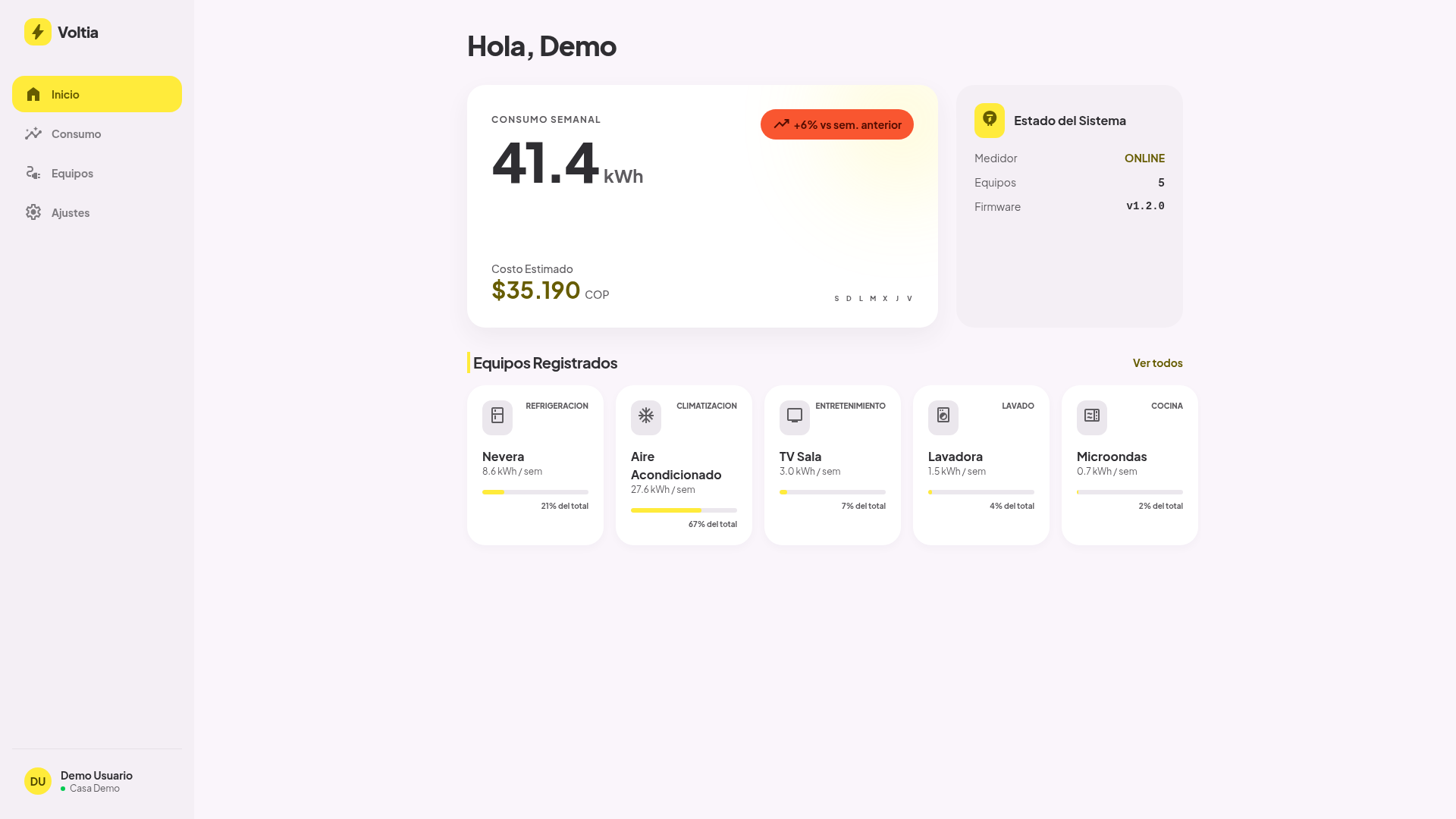The image size is (1456, 819).
Task: Click the Lavadora usage progress bar
Action: click(981, 492)
